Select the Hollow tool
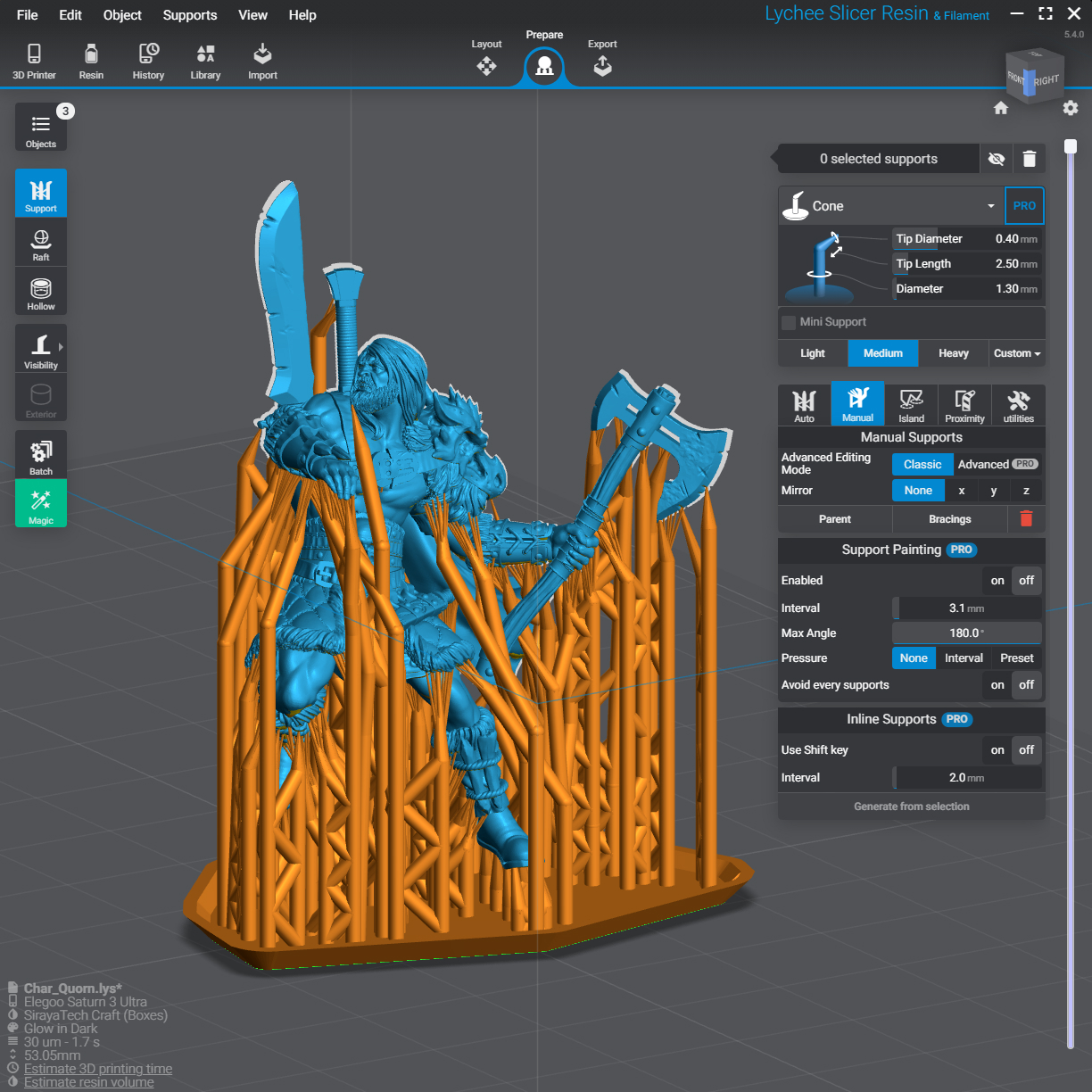Viewport: 1092px width, 1092px height. coord(41,294)
